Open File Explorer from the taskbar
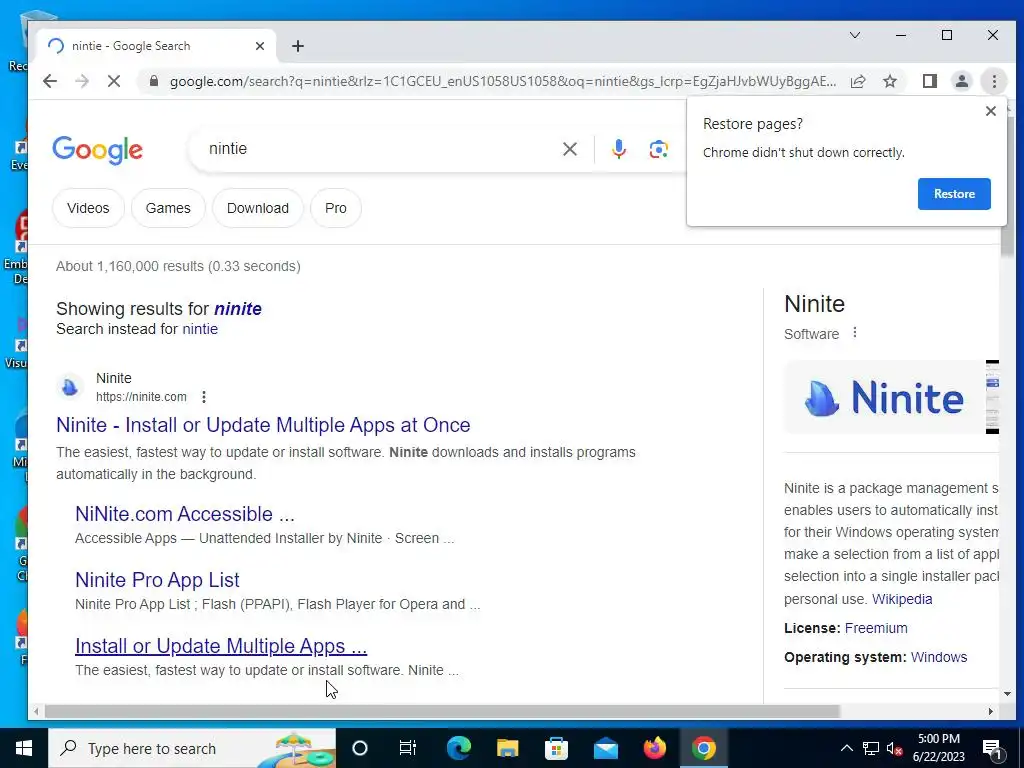Viewport: 1024px width, 768px height. pos(507,748)
